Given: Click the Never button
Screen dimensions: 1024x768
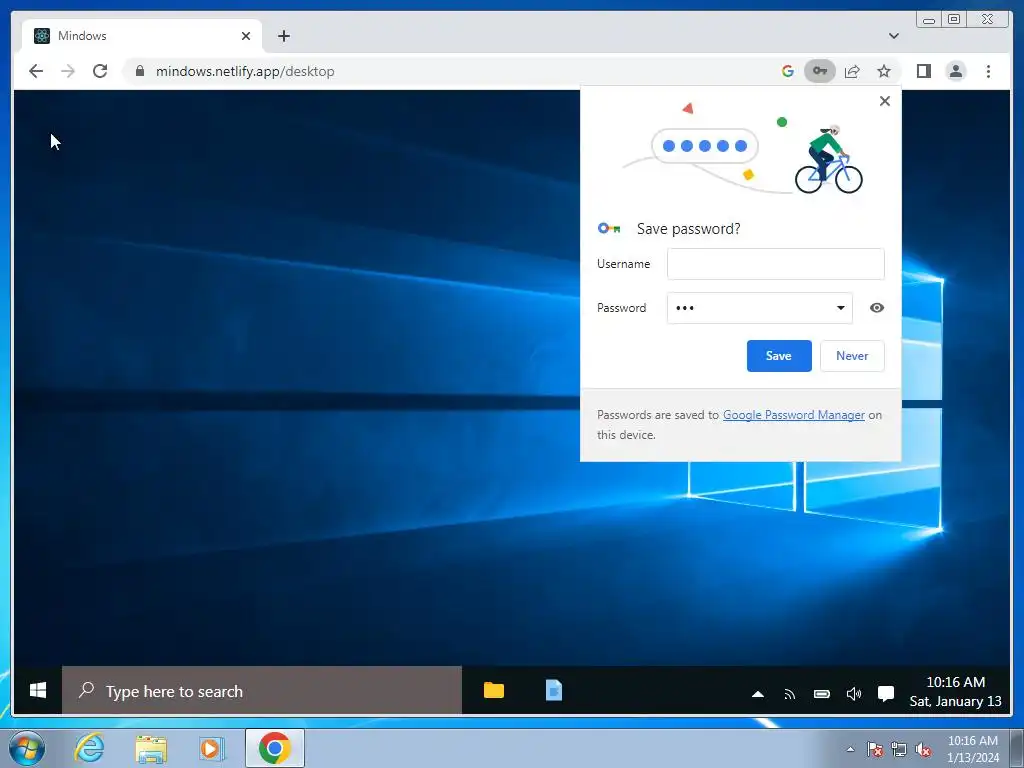Looking at the screenshot, I should click(x=852, y=356).
